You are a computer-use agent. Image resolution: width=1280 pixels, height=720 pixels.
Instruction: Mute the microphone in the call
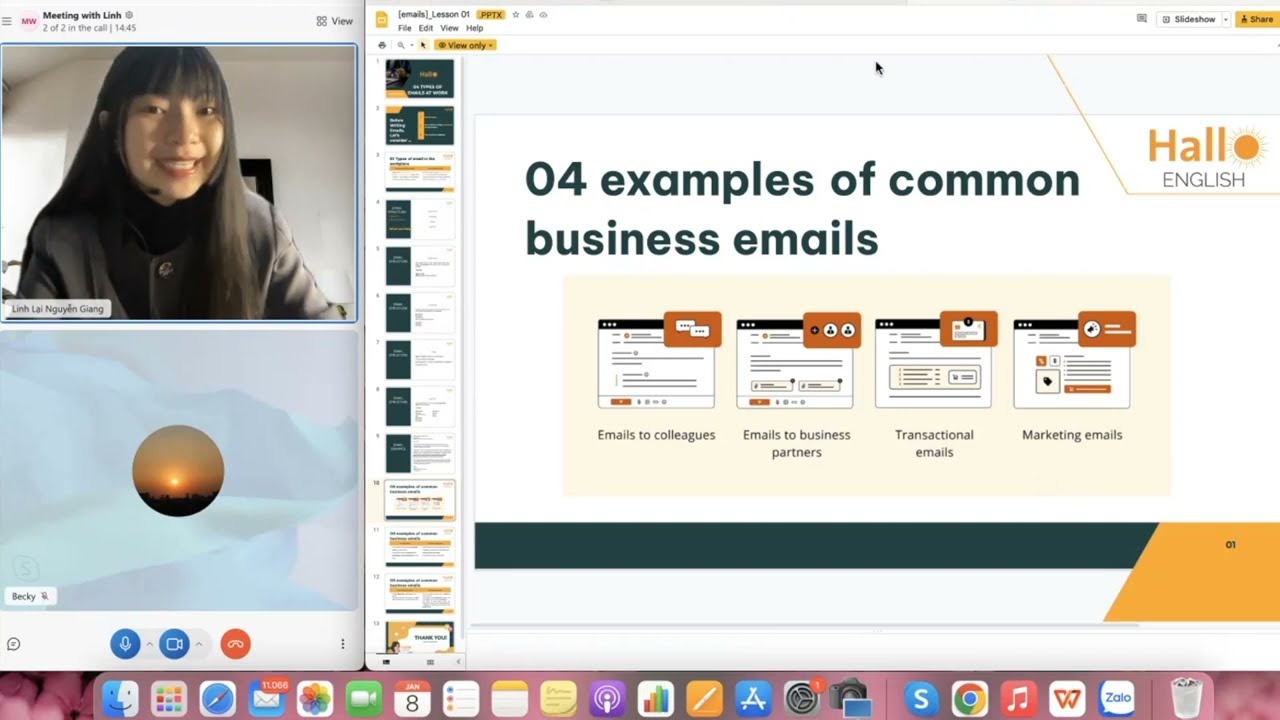pyautogui.click(x=125, y=644)
